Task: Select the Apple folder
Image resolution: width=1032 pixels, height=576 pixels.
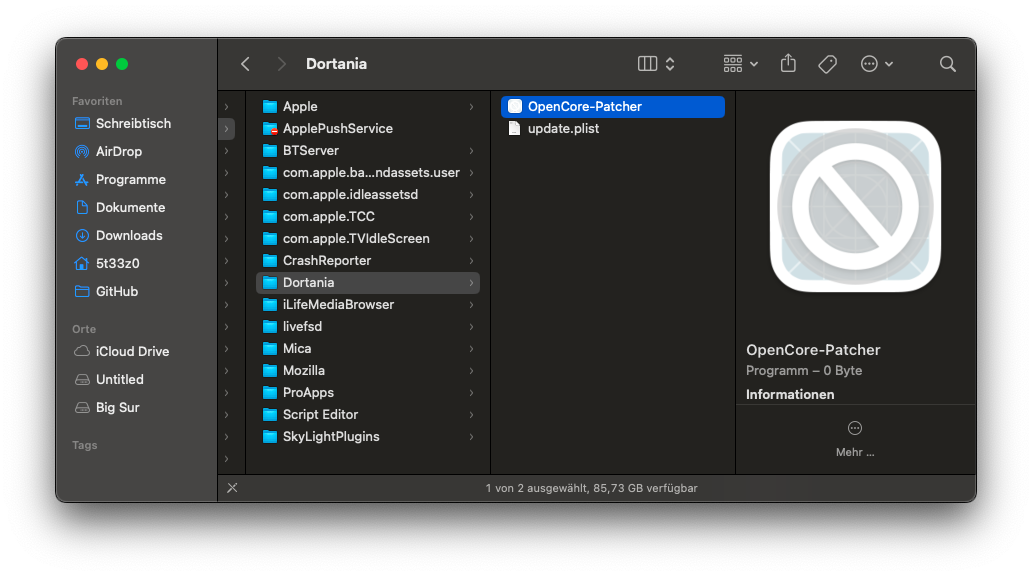Action: (367, 107)
